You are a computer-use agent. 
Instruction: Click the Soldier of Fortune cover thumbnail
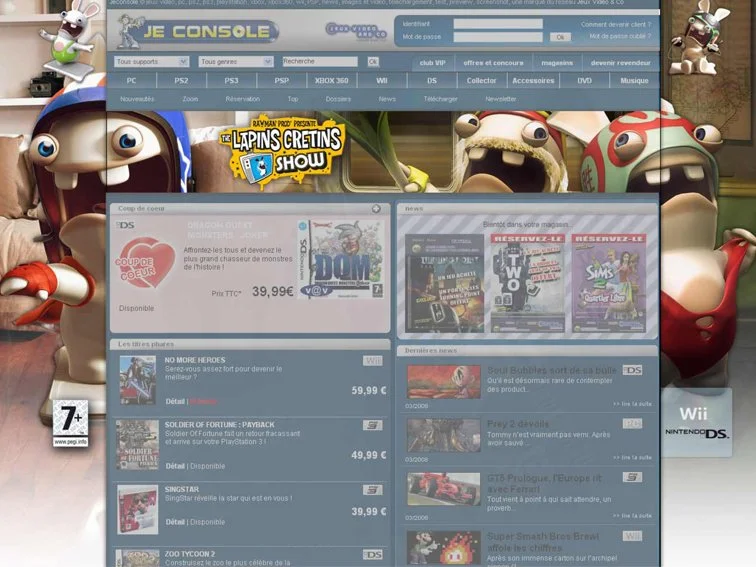pyautogui.click(x=137, y=445)
